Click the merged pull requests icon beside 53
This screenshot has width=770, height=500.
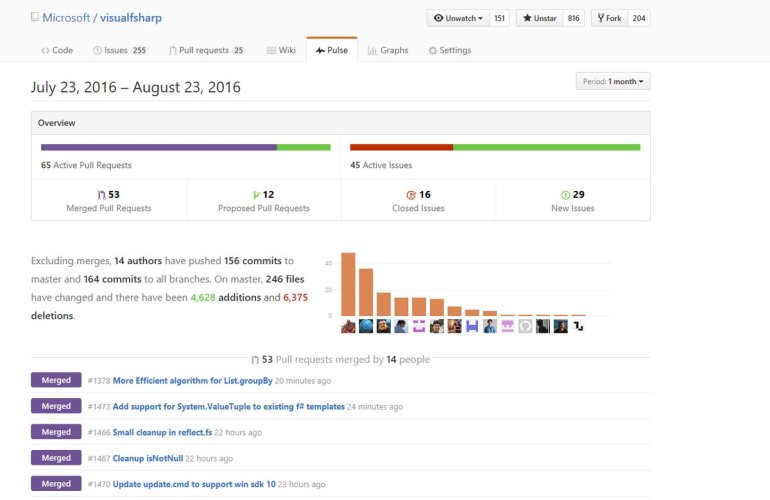[x=101, y=194]
